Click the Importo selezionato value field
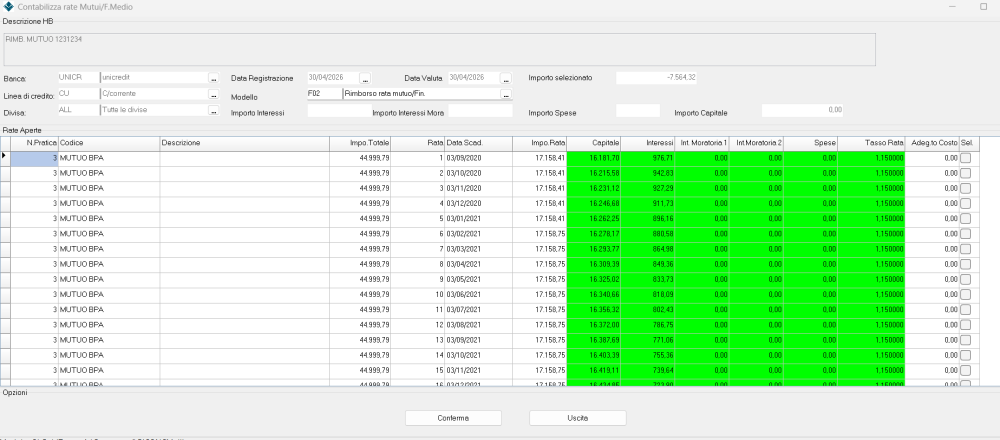The image size is (1000, 440). pyautogui.click(x=656, y=78)
